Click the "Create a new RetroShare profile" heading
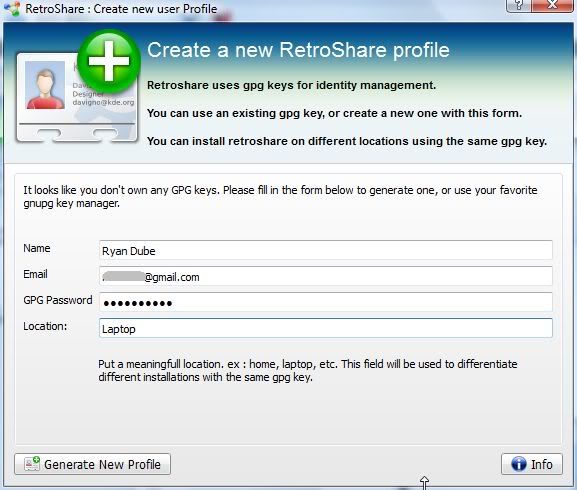 tap(298, 50)
